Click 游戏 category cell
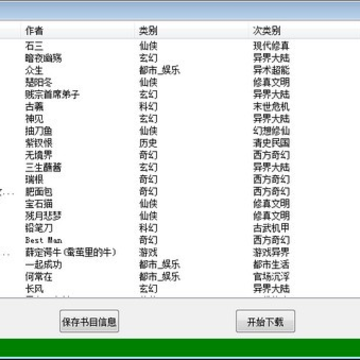This screenshot has height=360, width=360. tap(148, 252)
